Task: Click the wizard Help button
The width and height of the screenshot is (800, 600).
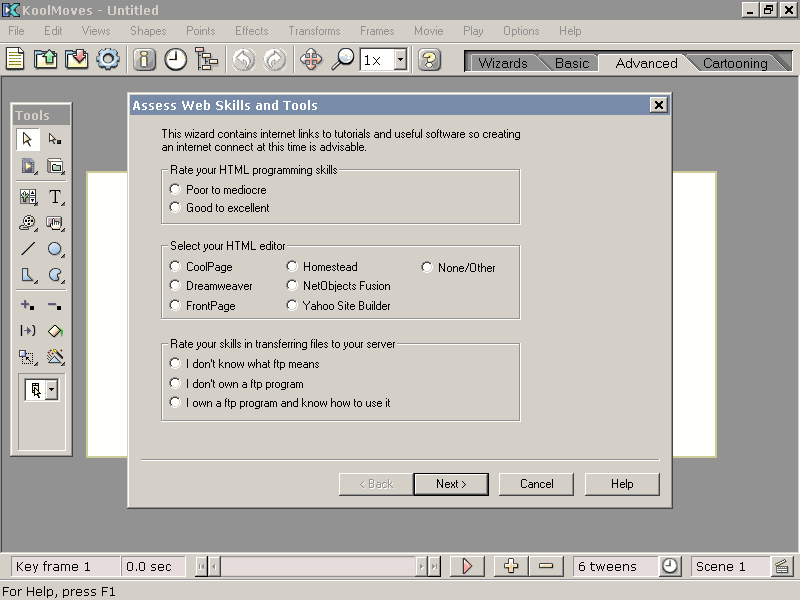Action: point(622,484)
